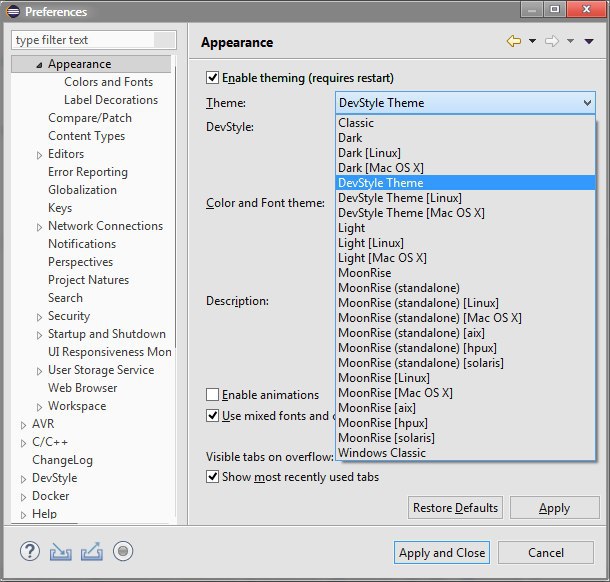This screenshot has height=582, width=610.
Task: Click the export preferences icon
Action: [92, 552]
